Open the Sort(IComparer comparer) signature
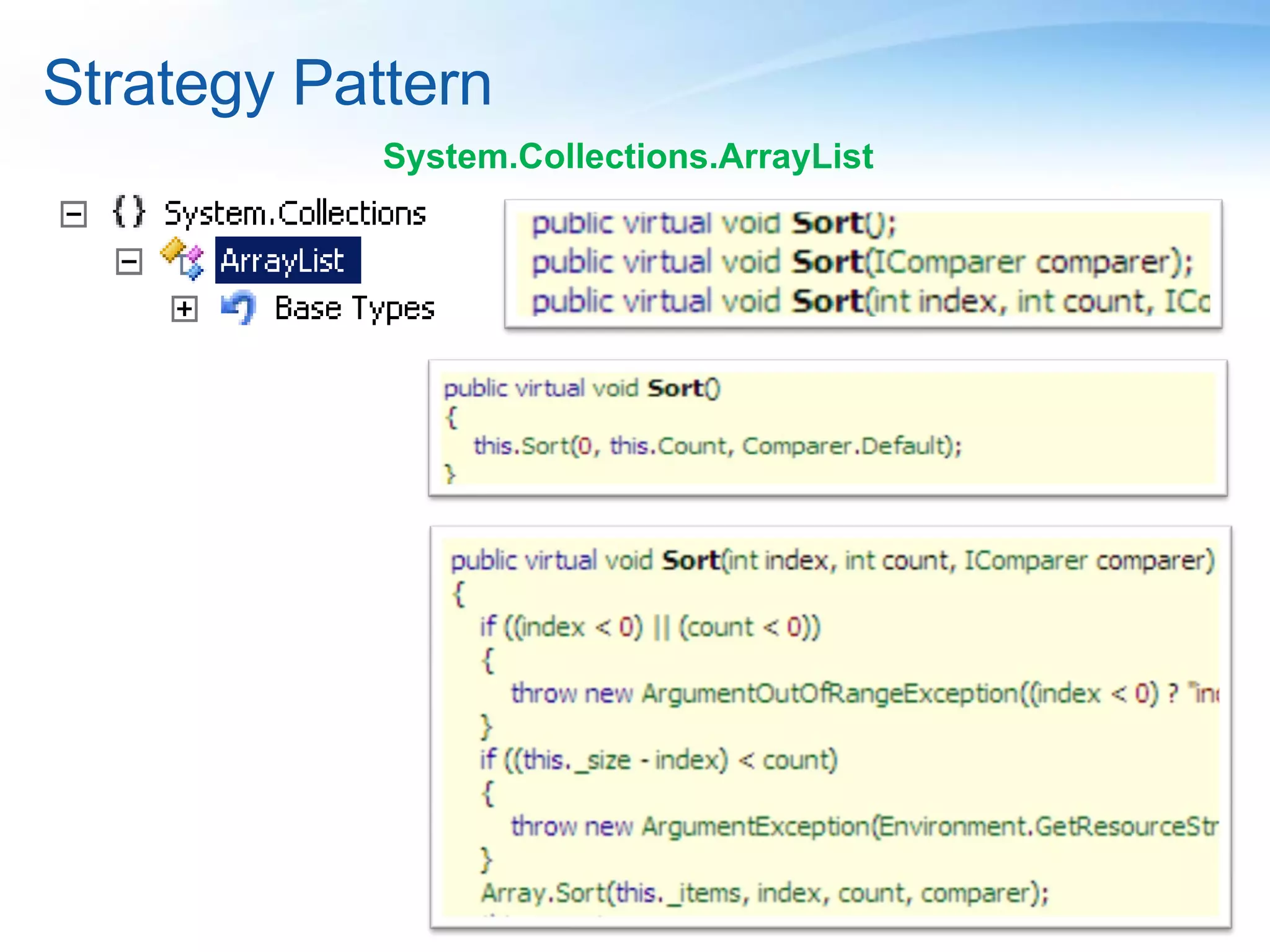Image resolution: width=1270 pixels, height=952 pixels. (862, 262)
